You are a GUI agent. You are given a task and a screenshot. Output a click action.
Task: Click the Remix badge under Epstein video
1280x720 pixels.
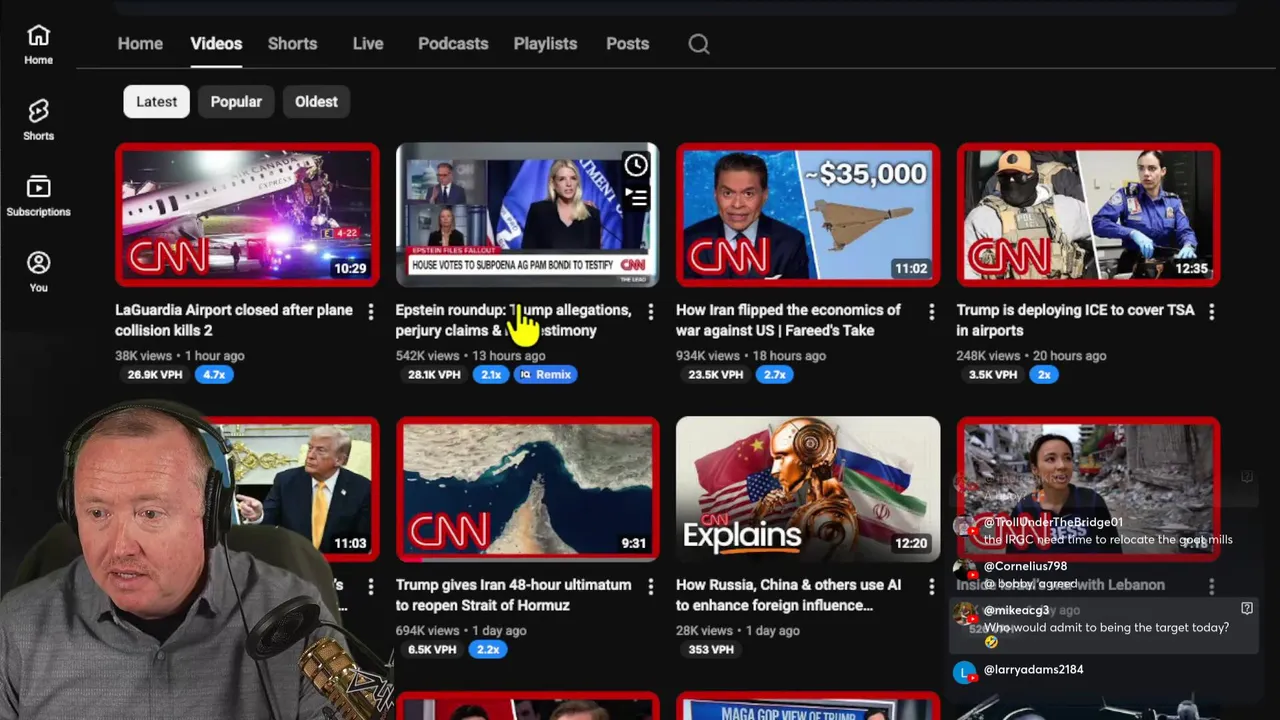pyautogui.click(x=546, y=374)
